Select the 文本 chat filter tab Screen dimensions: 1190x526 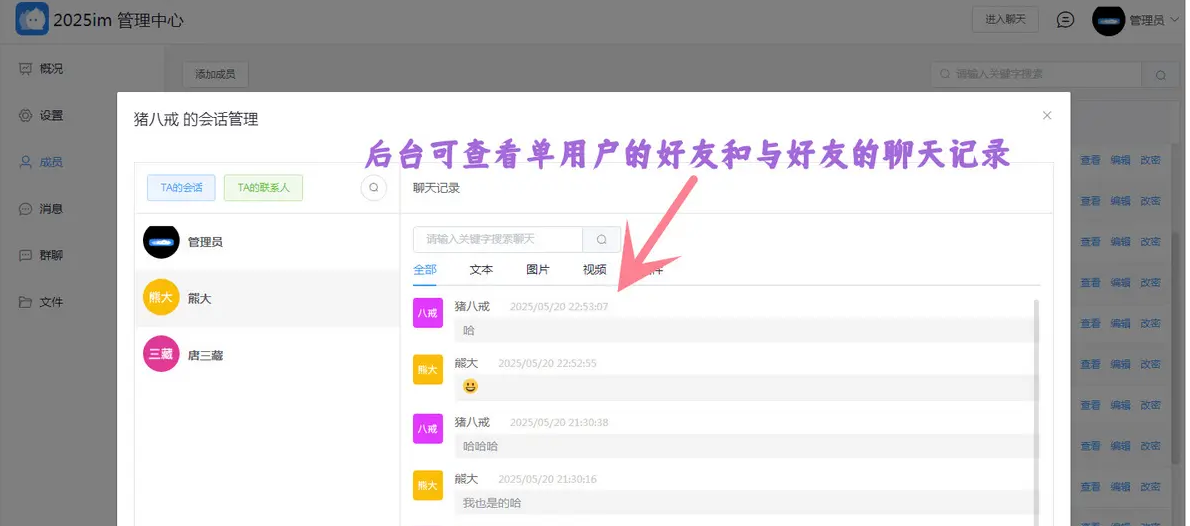coord(481,270)
